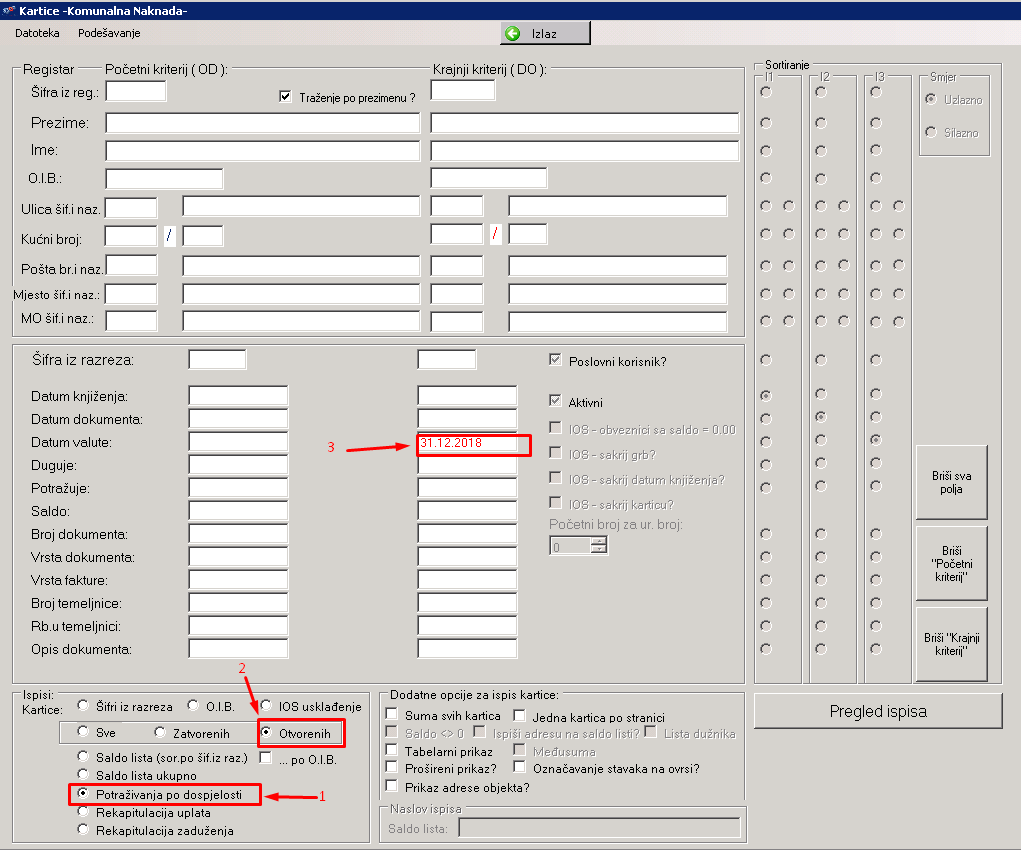The image size is (1021, 850).
Task: Check the Tabelarni prikaz option
Action: tap(392, 751)
